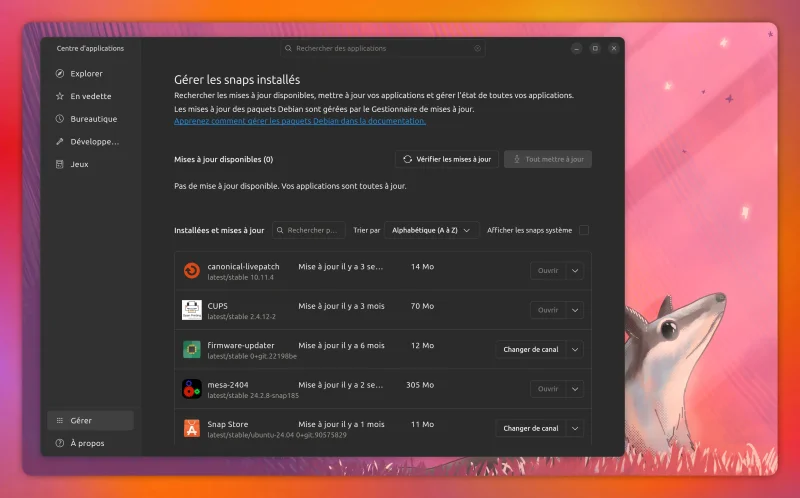The width and height of the screenshot is (800, 498).
Task: Click the compass icon beside Explorer
Action: click(60, 73)
